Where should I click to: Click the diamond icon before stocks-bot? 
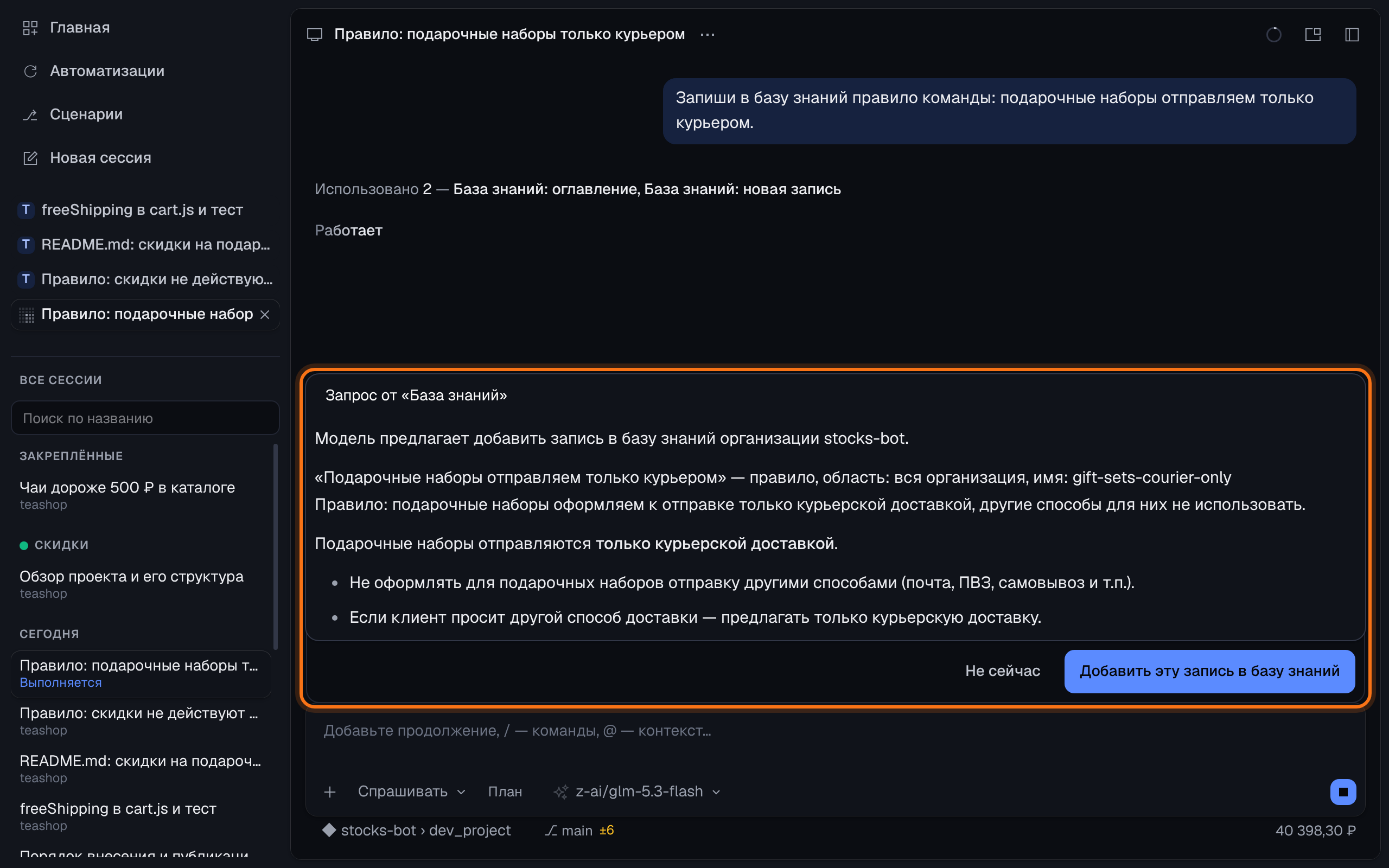(329, 830)
